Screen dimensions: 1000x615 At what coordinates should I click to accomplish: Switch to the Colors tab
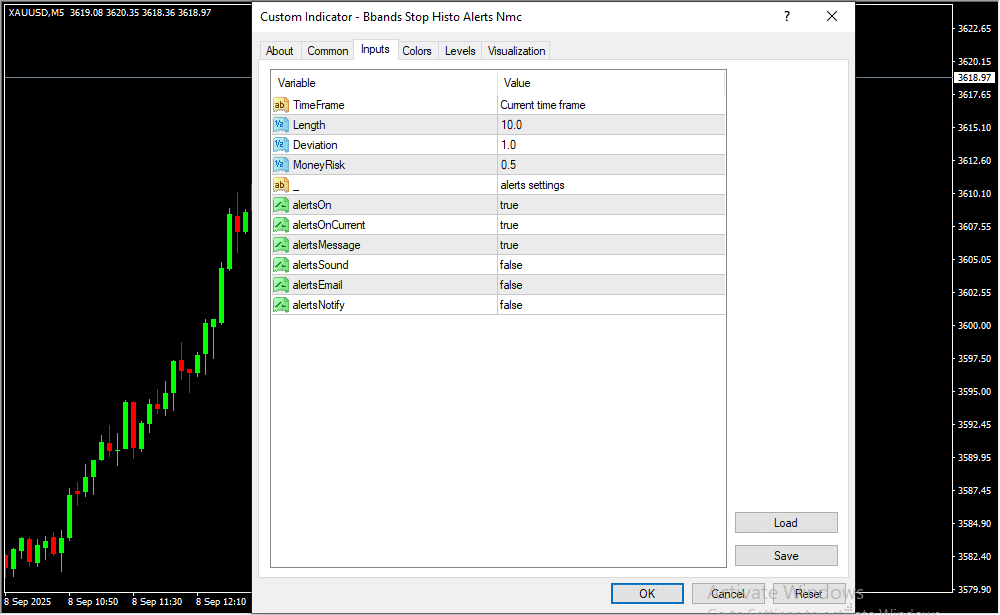(x=417, y=51)
